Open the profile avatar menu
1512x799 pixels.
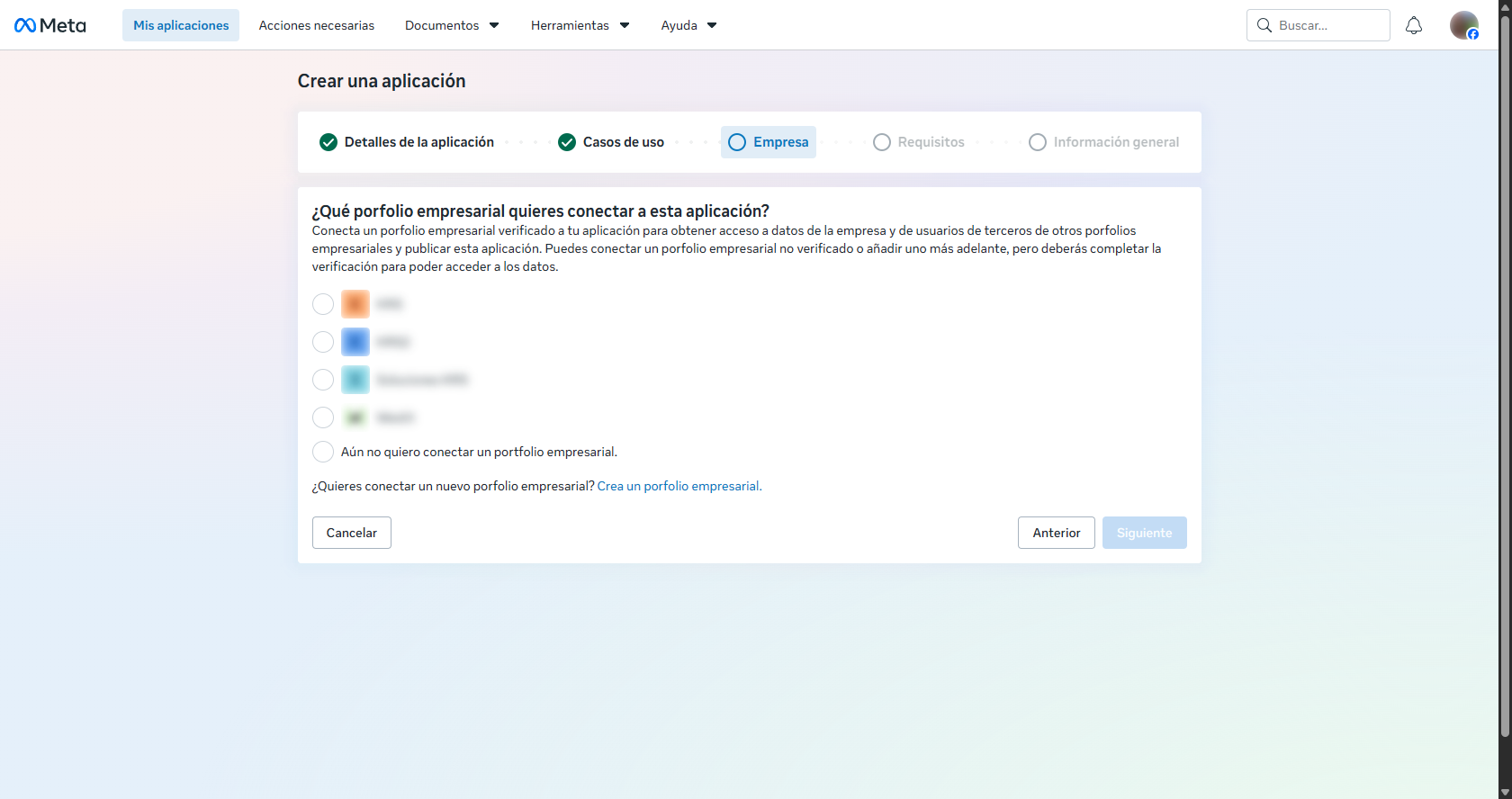pos(1464,25)
